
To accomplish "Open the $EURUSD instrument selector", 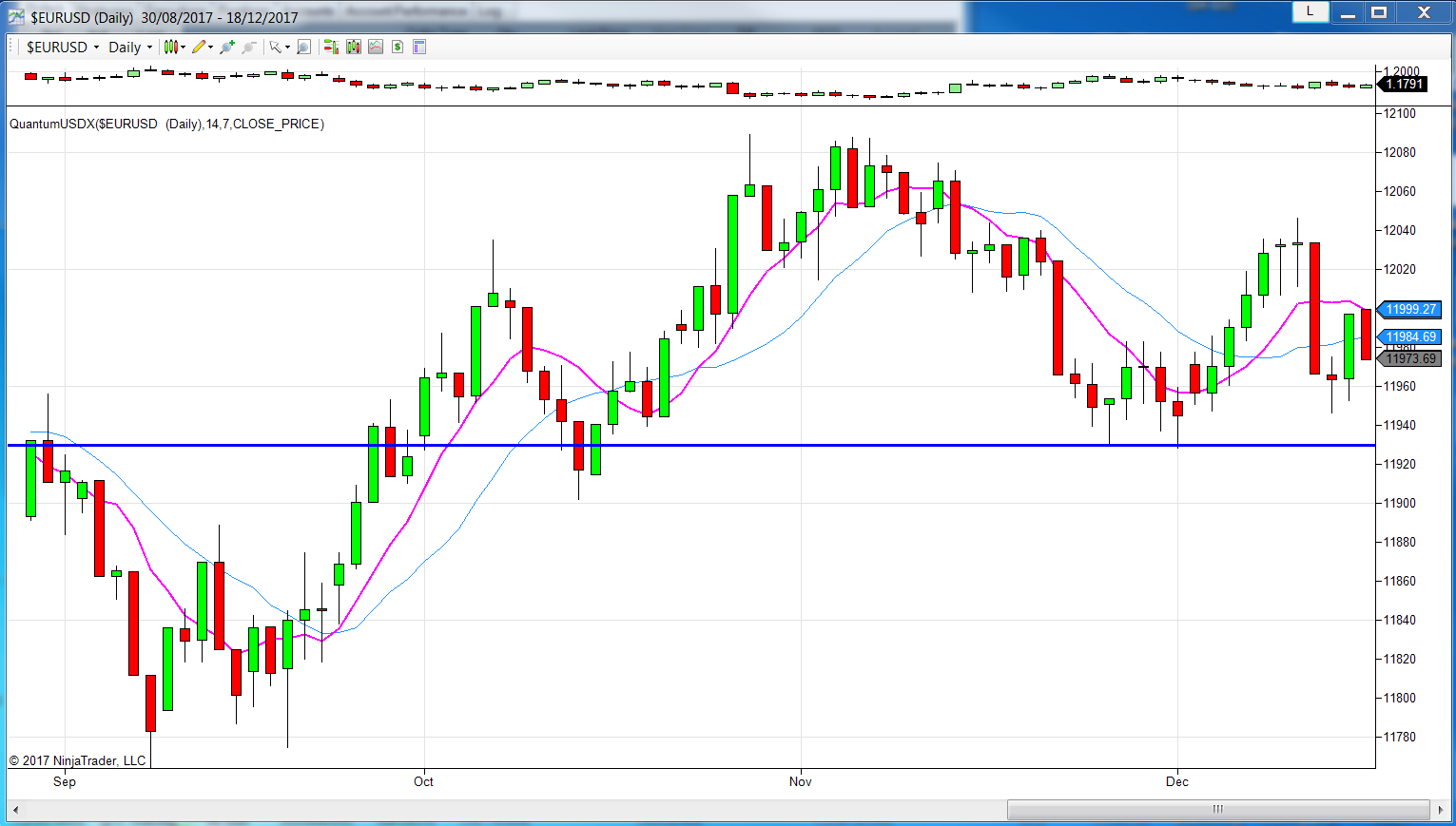I will pyautogui.click(x=63, y=47).
